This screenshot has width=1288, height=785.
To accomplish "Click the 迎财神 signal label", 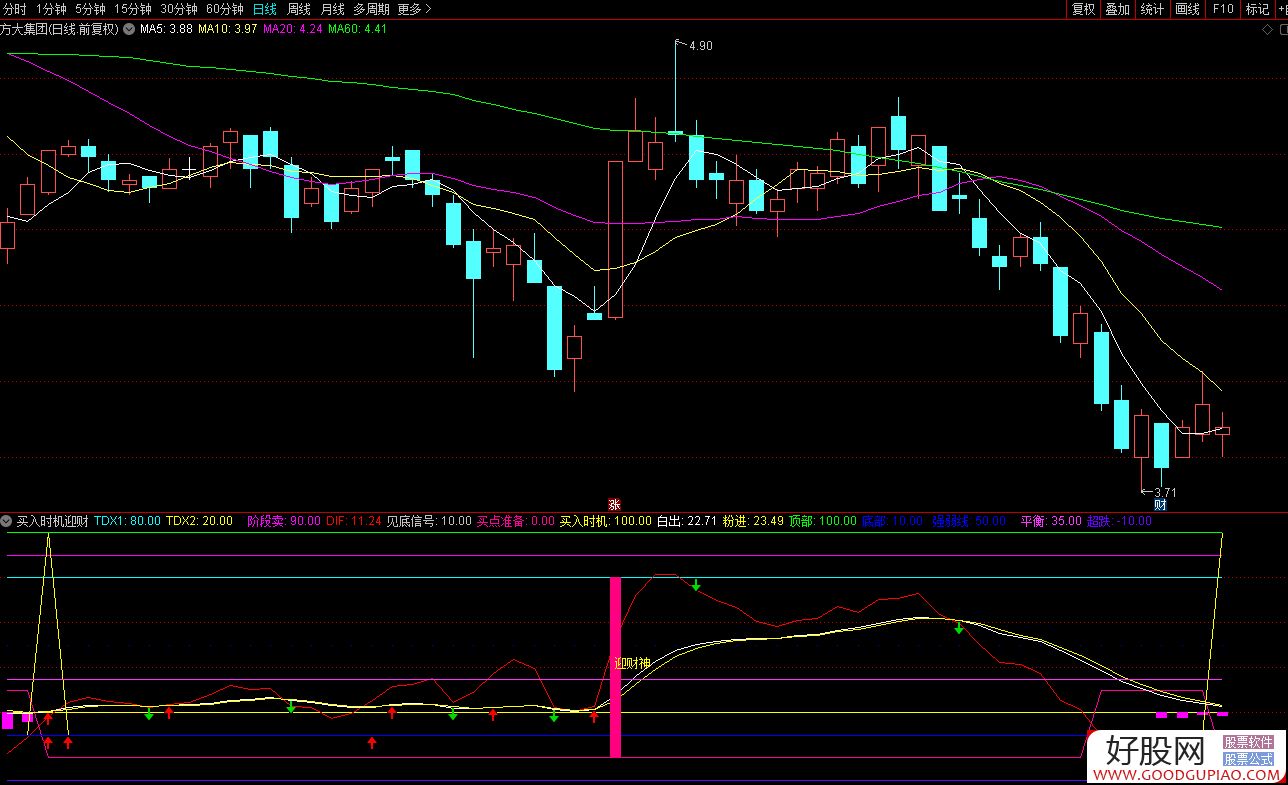I will (632, 663).
